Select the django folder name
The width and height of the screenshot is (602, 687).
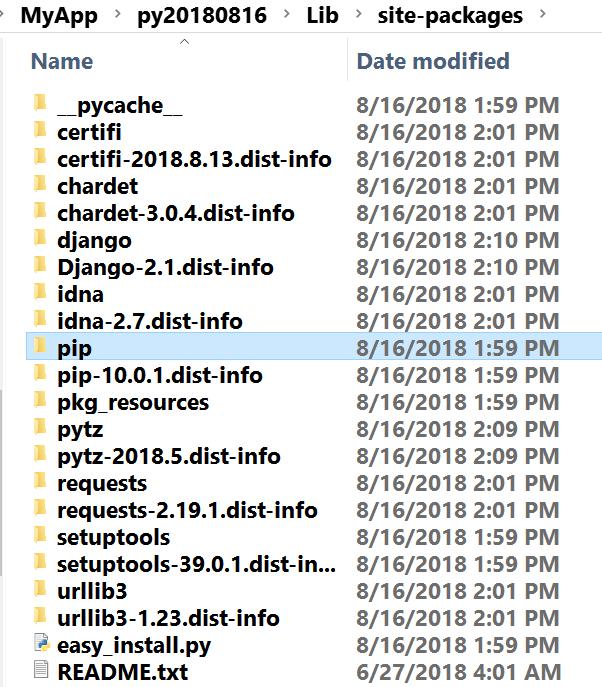(95, 241)
